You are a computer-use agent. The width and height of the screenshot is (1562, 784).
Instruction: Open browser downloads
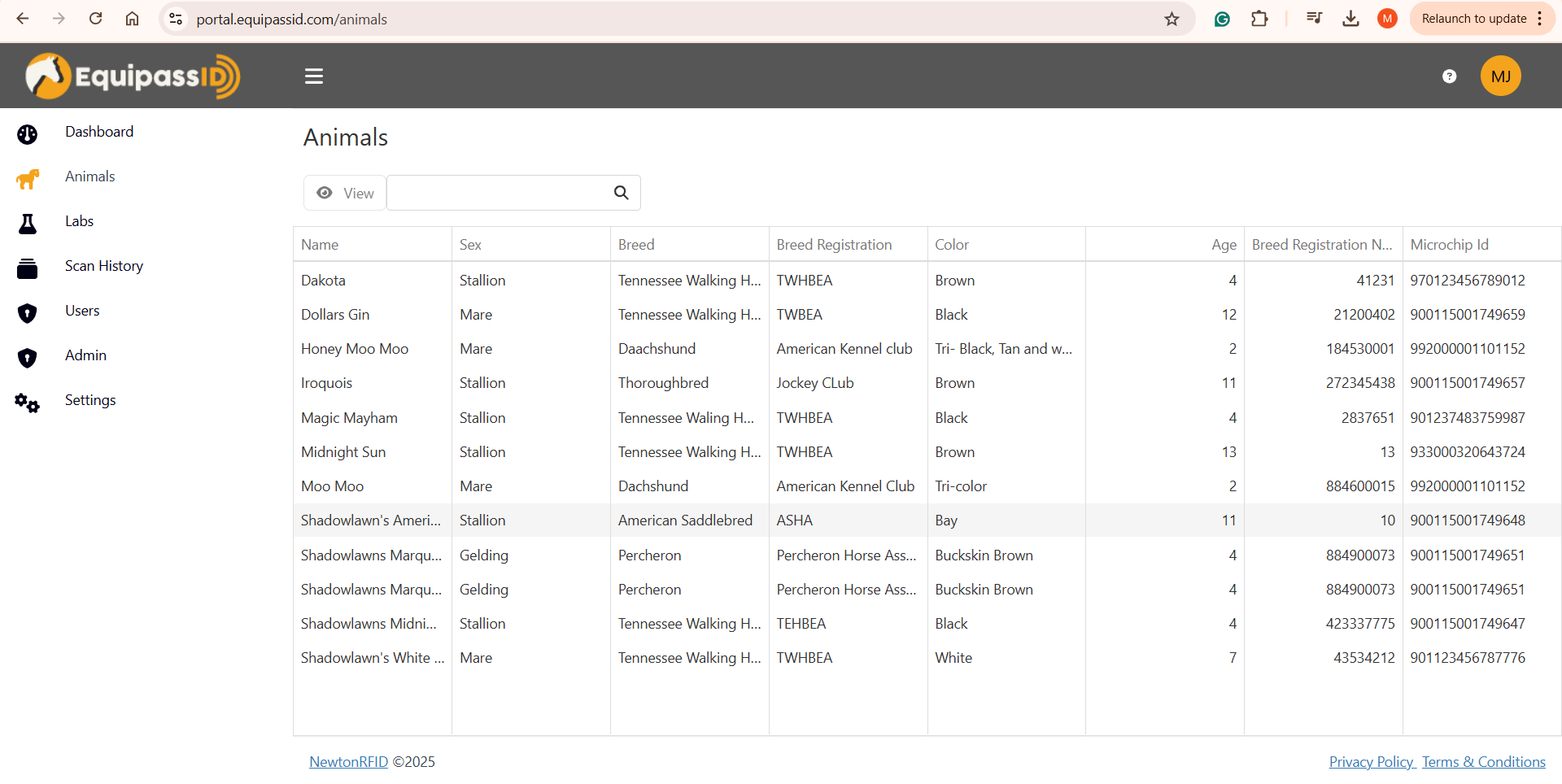[1350, 19]
